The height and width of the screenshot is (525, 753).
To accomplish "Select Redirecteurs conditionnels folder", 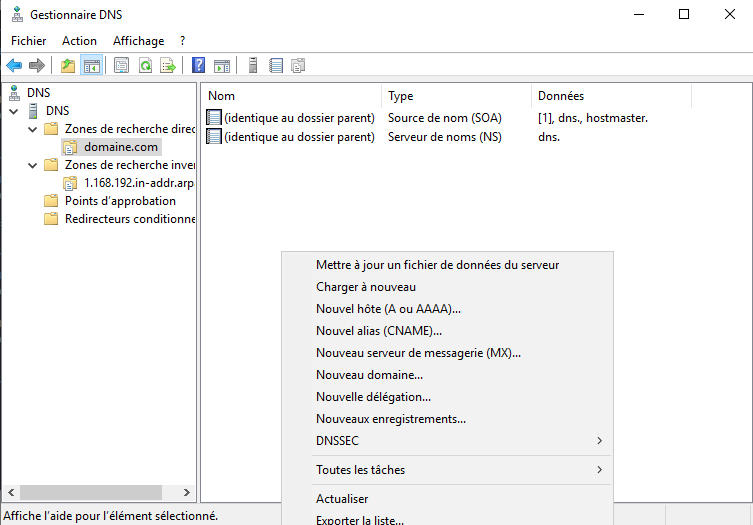I will pyautogui.click(x=130, y=219).
